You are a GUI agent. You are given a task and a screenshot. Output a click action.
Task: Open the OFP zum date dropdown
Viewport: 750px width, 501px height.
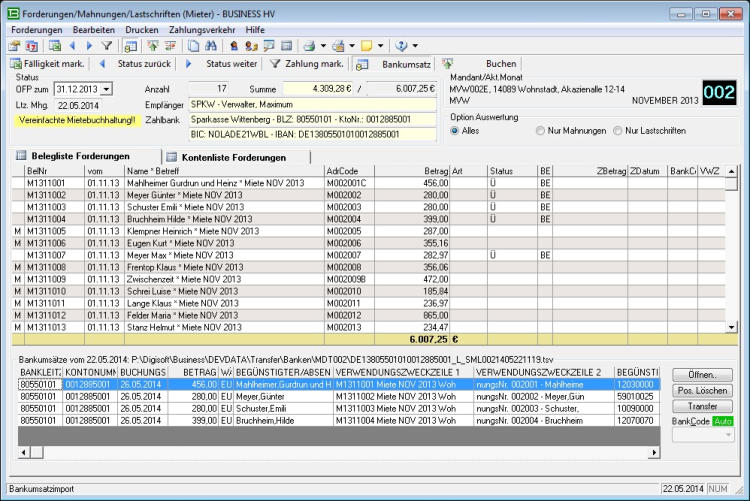pyautogui.click(x=107, y=89)
